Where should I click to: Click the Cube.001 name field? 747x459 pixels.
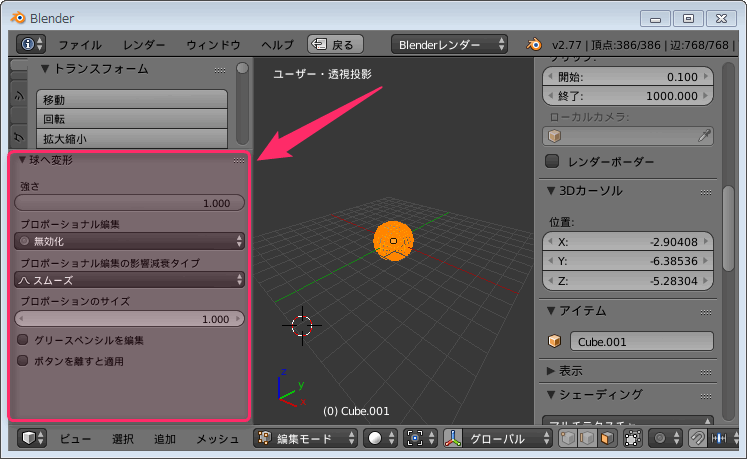point(642,341)
